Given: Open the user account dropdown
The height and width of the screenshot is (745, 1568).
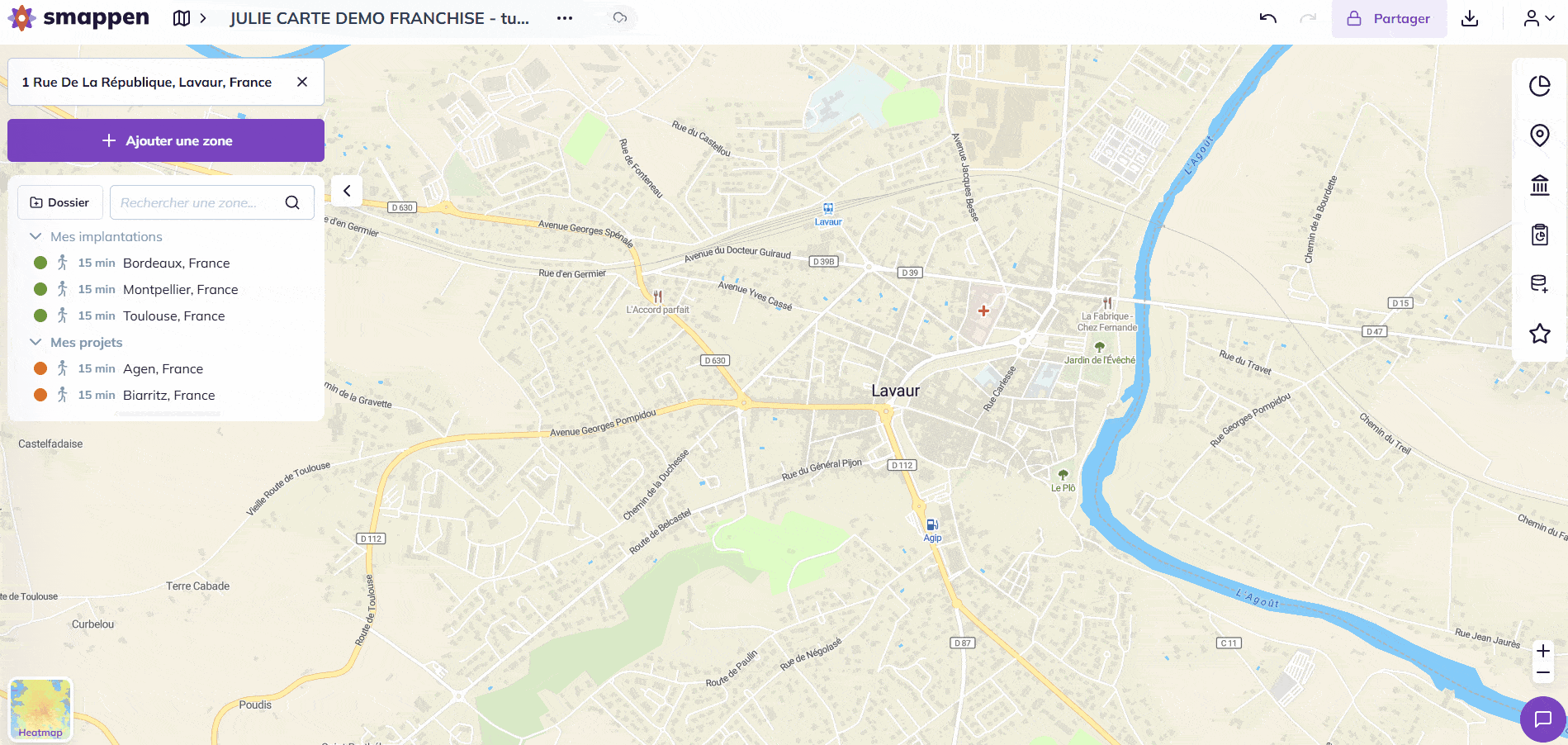Looking at the screenshot, I should click(1538, 18).
